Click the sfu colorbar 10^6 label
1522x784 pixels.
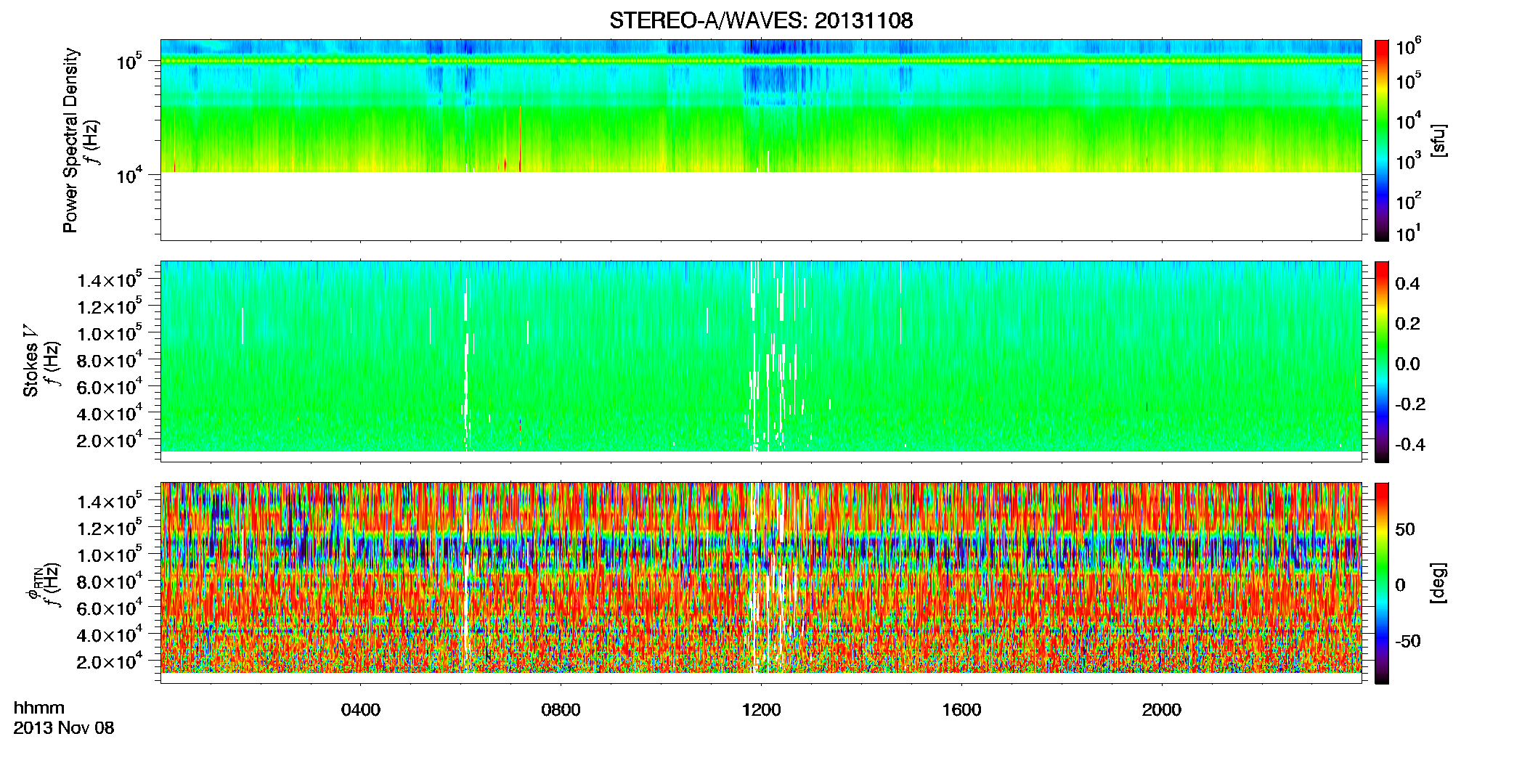point(1409,47)
